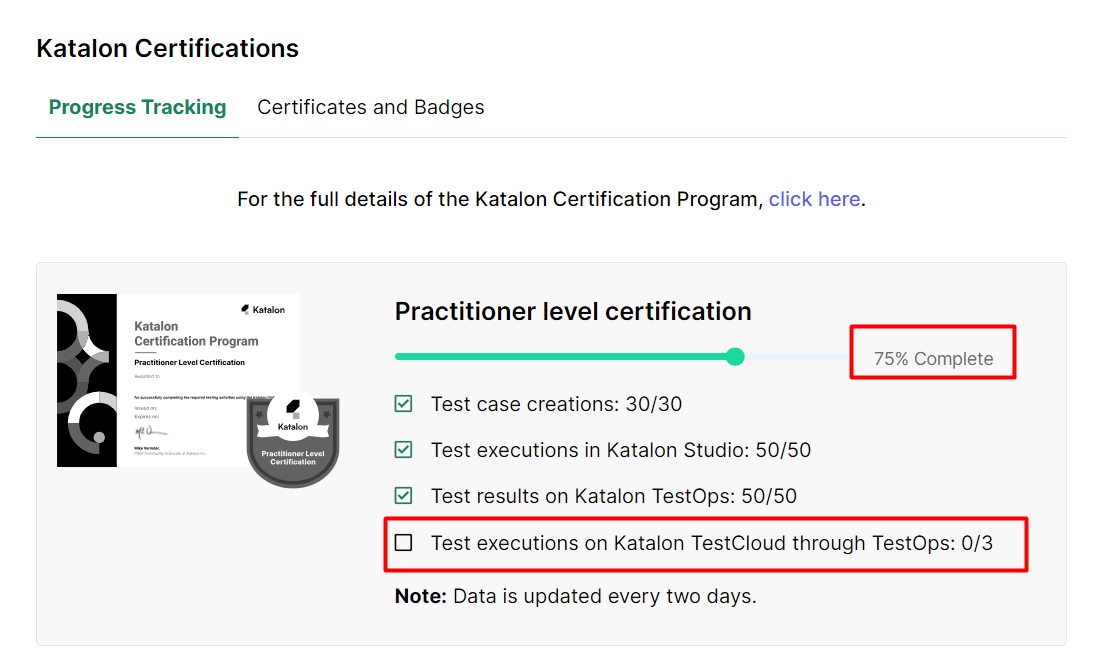
Task: Follow the "click here" program details link
Action: 814,199
